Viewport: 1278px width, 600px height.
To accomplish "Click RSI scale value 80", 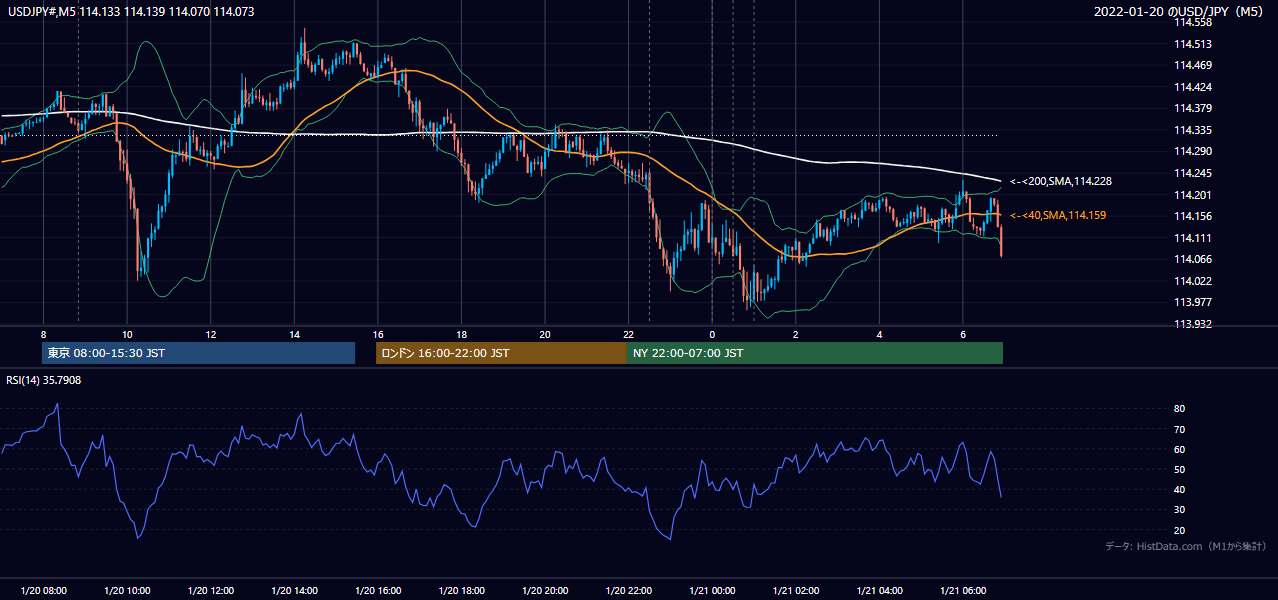I will [x=1180, y=409].
